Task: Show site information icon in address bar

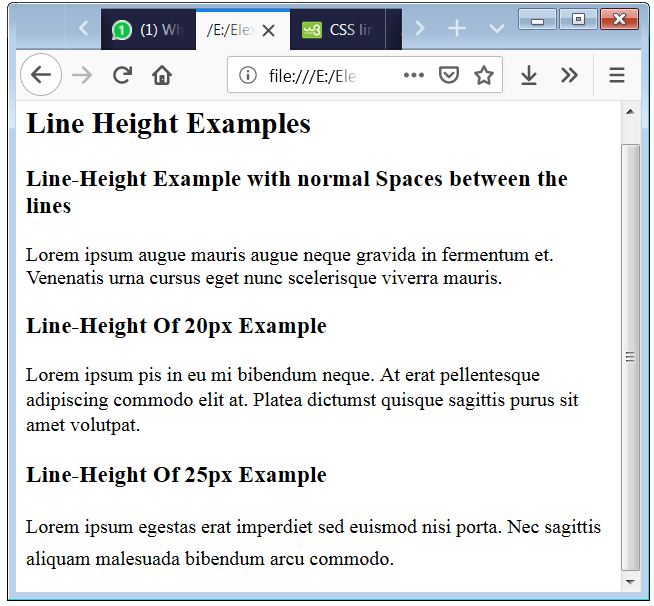Action: tap(248, 76)
